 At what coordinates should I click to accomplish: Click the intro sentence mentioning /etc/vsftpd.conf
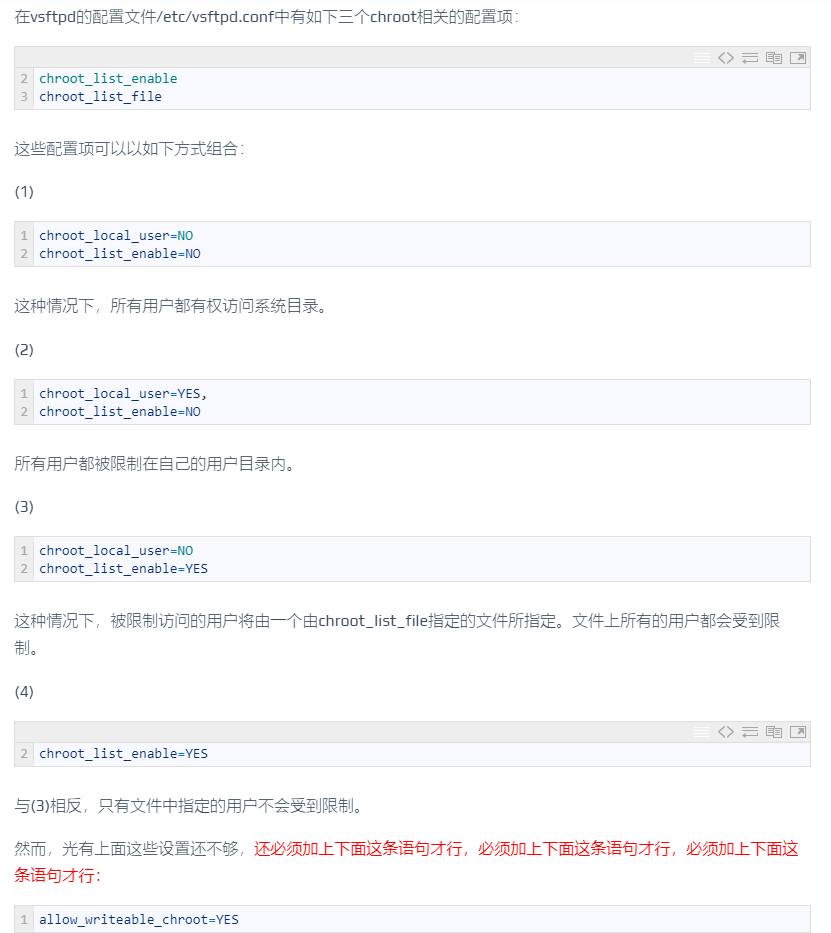point(266,17)
